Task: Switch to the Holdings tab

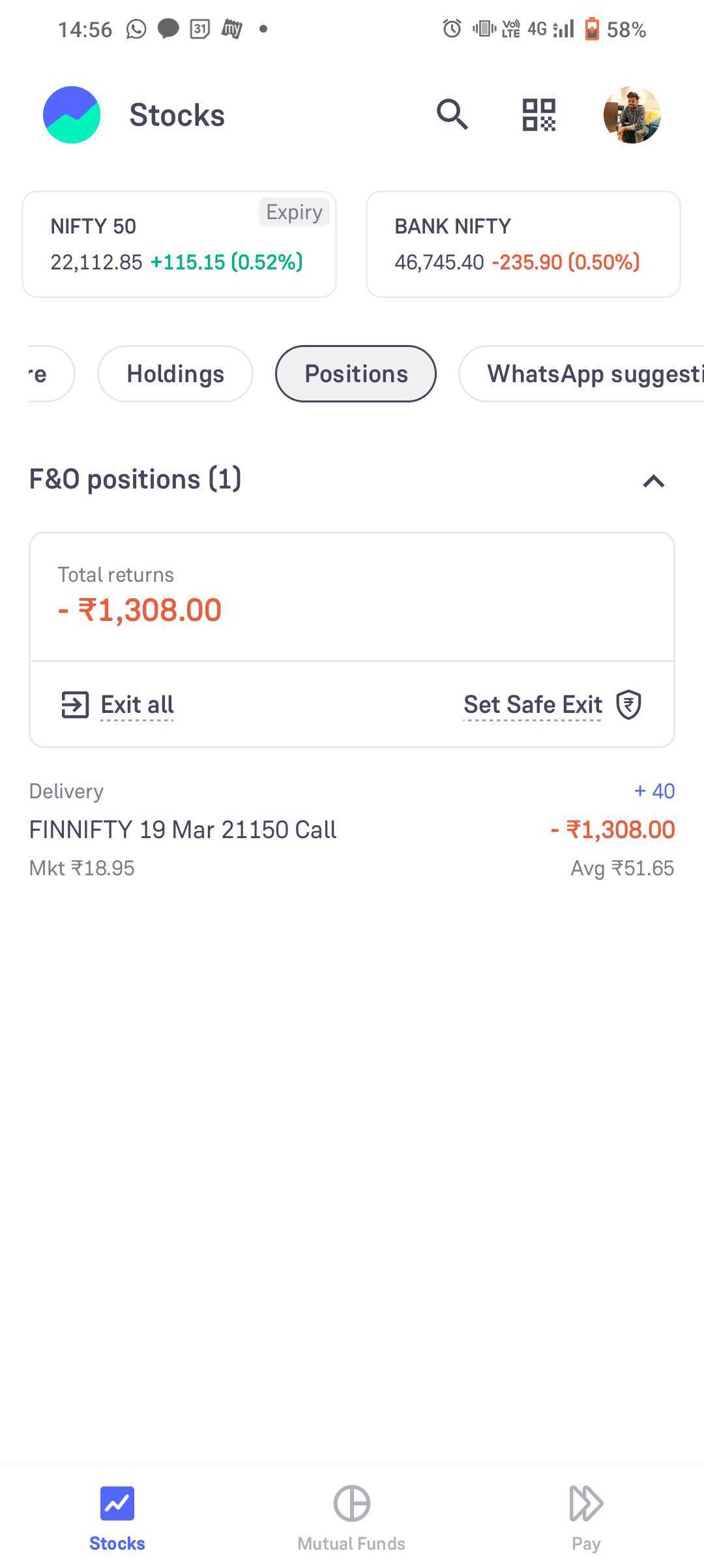Action: (175, 374)
